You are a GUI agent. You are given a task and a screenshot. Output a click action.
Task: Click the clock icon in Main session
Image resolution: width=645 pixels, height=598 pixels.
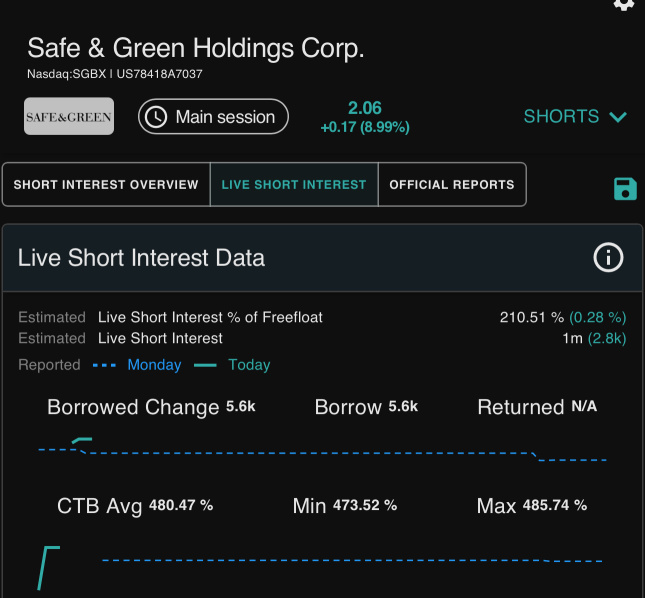(x=156, y=117)
